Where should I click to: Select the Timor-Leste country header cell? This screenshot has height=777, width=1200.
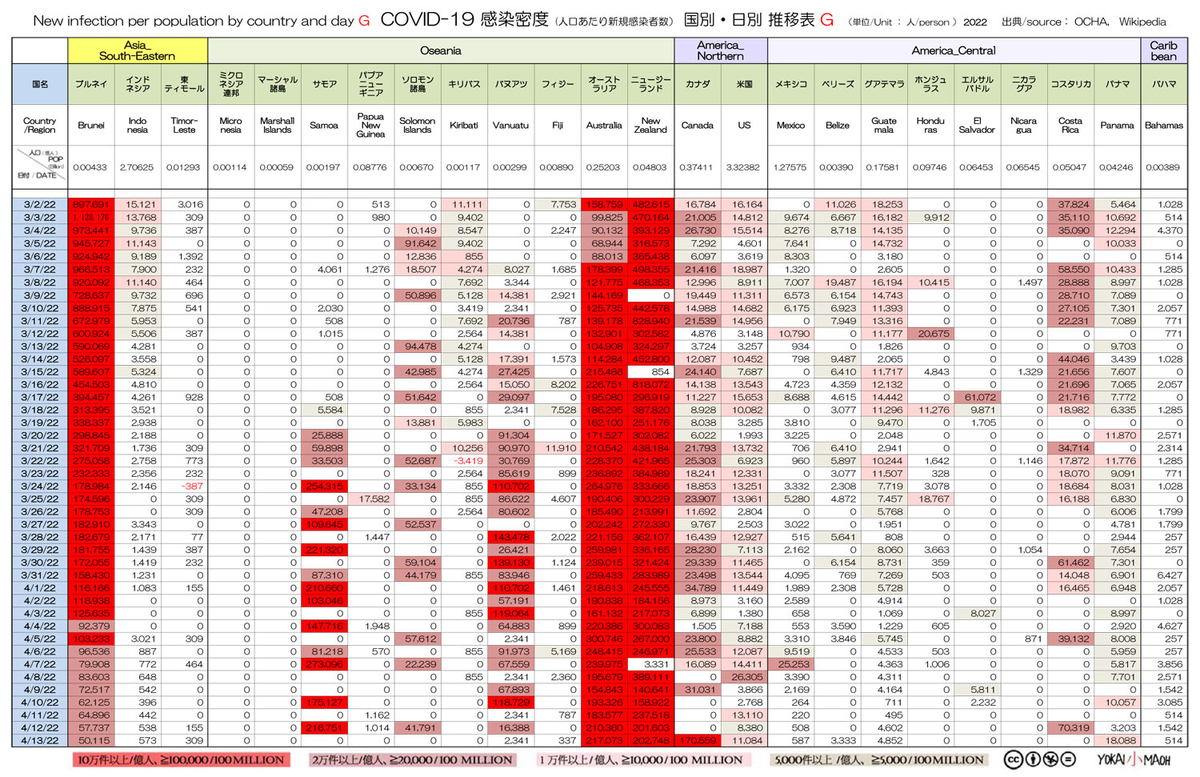tap(184, 127)
